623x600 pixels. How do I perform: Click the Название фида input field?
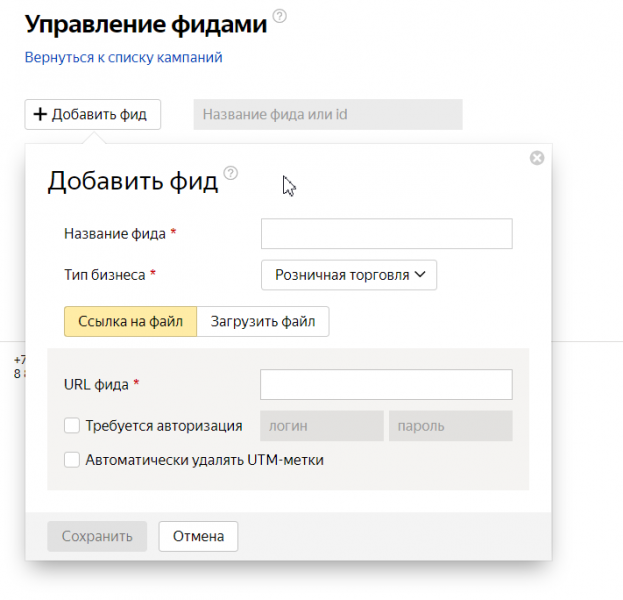click(x=387, y=234)
